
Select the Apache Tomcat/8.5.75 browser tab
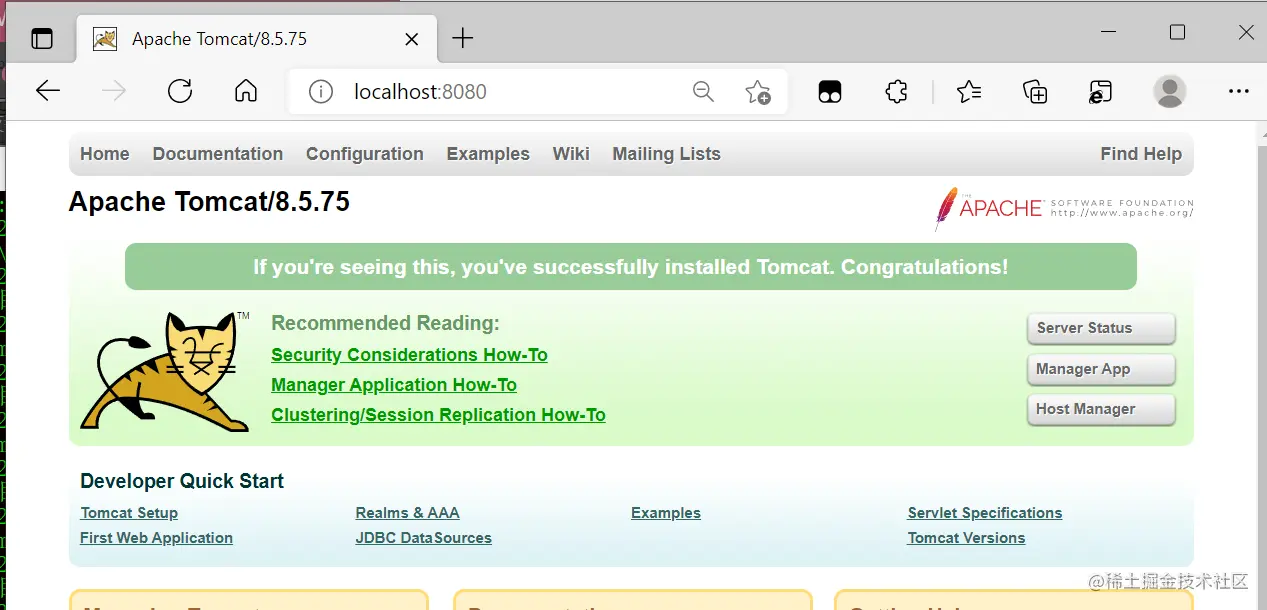(x=258, y=39)
